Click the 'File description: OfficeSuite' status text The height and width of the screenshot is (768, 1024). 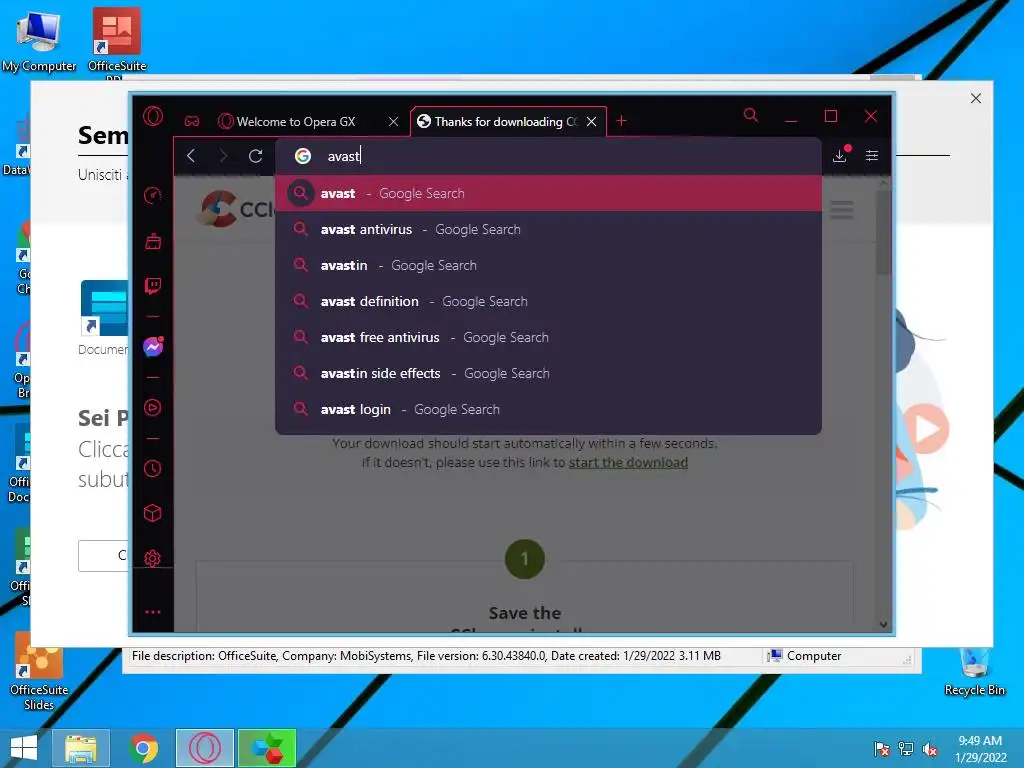click(426, 656)
